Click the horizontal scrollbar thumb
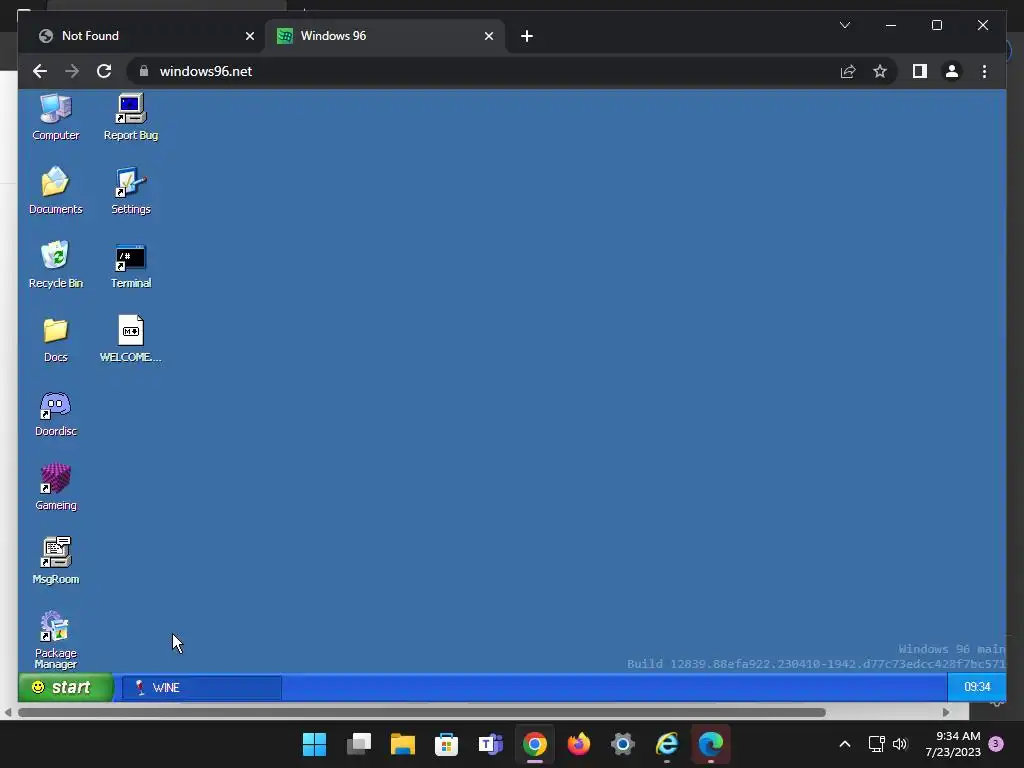 point(422,712)
